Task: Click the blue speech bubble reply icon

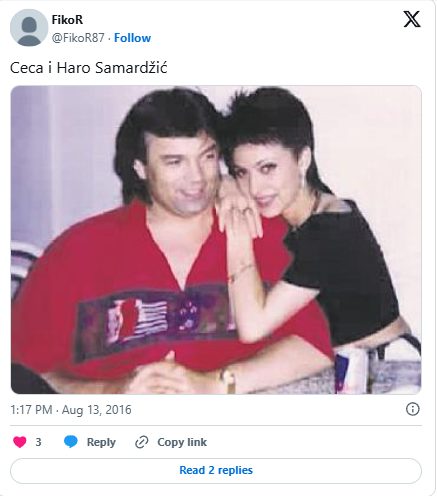Action: (70, 442)
